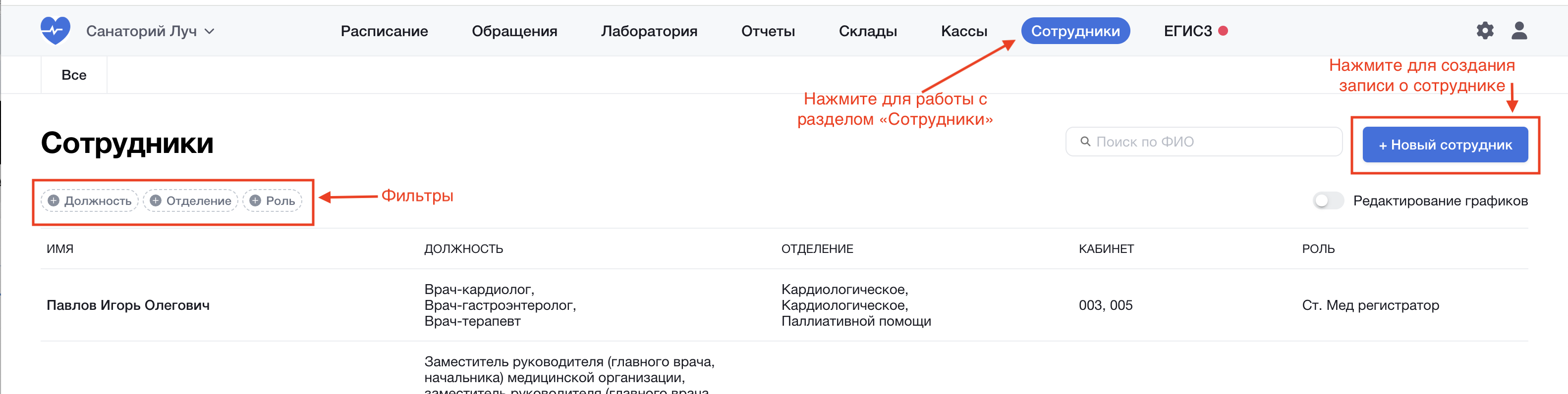The image size is (1568, 394).
Task: Click the magnifier icon in search field
Action: click(x=1085, y=142)
